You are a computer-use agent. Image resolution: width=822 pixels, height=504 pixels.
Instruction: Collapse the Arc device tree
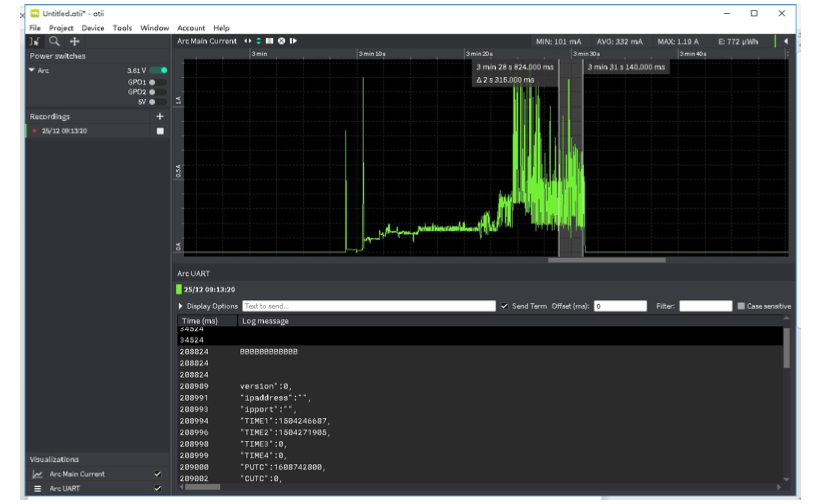[x=32, y=71]
